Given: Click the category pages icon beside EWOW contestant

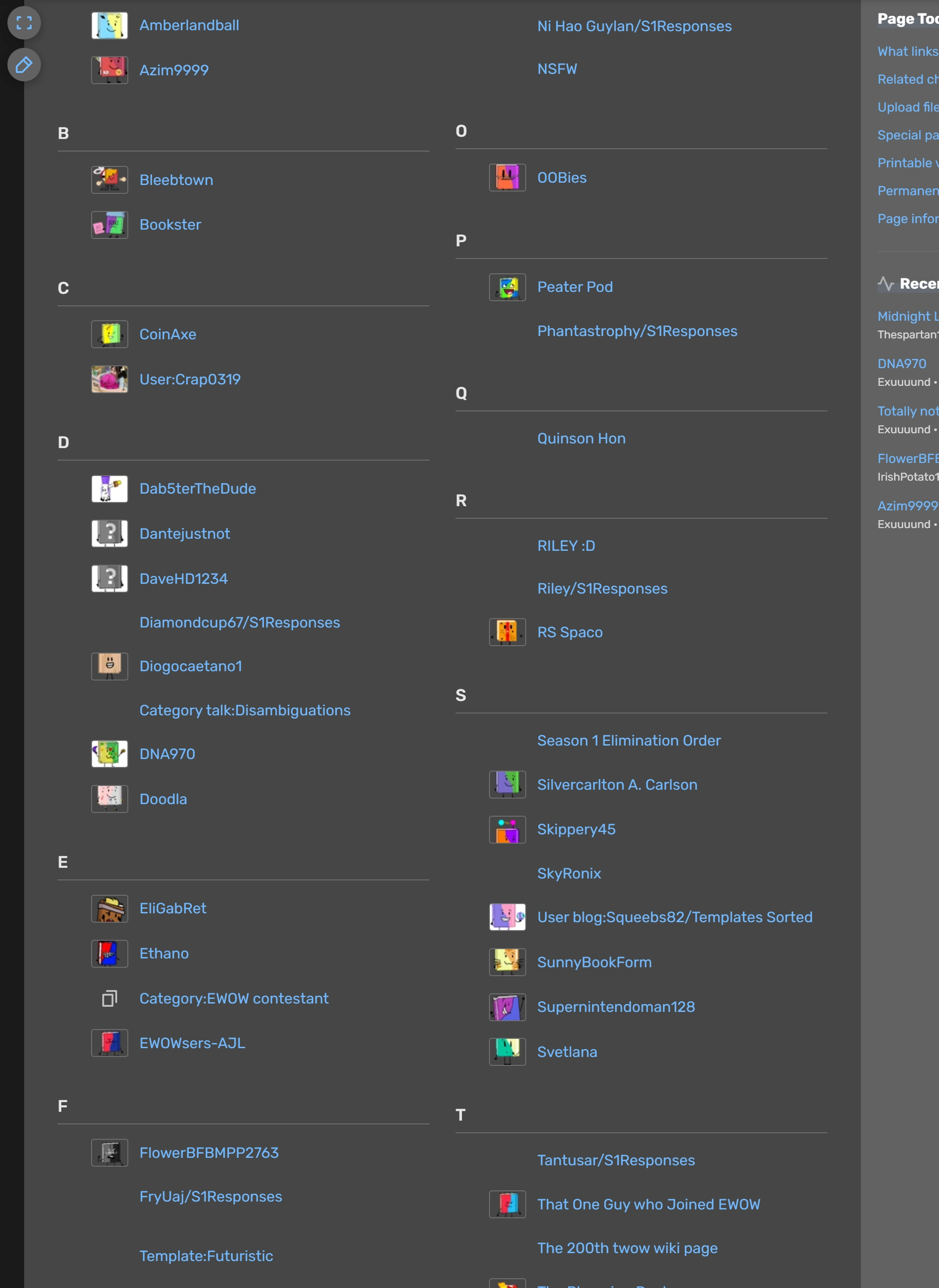Looking at the screenshot, I should click(x=109, y=998).
